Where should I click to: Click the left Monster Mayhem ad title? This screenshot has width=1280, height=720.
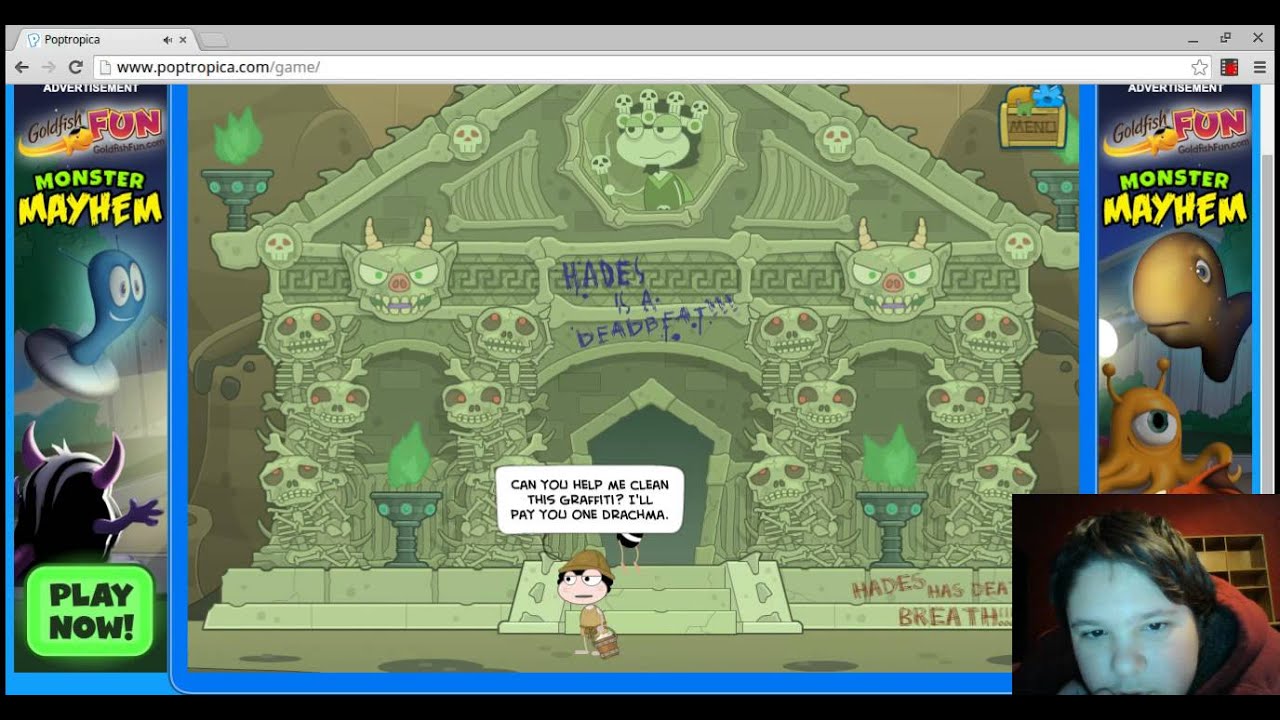click(91, 198)
